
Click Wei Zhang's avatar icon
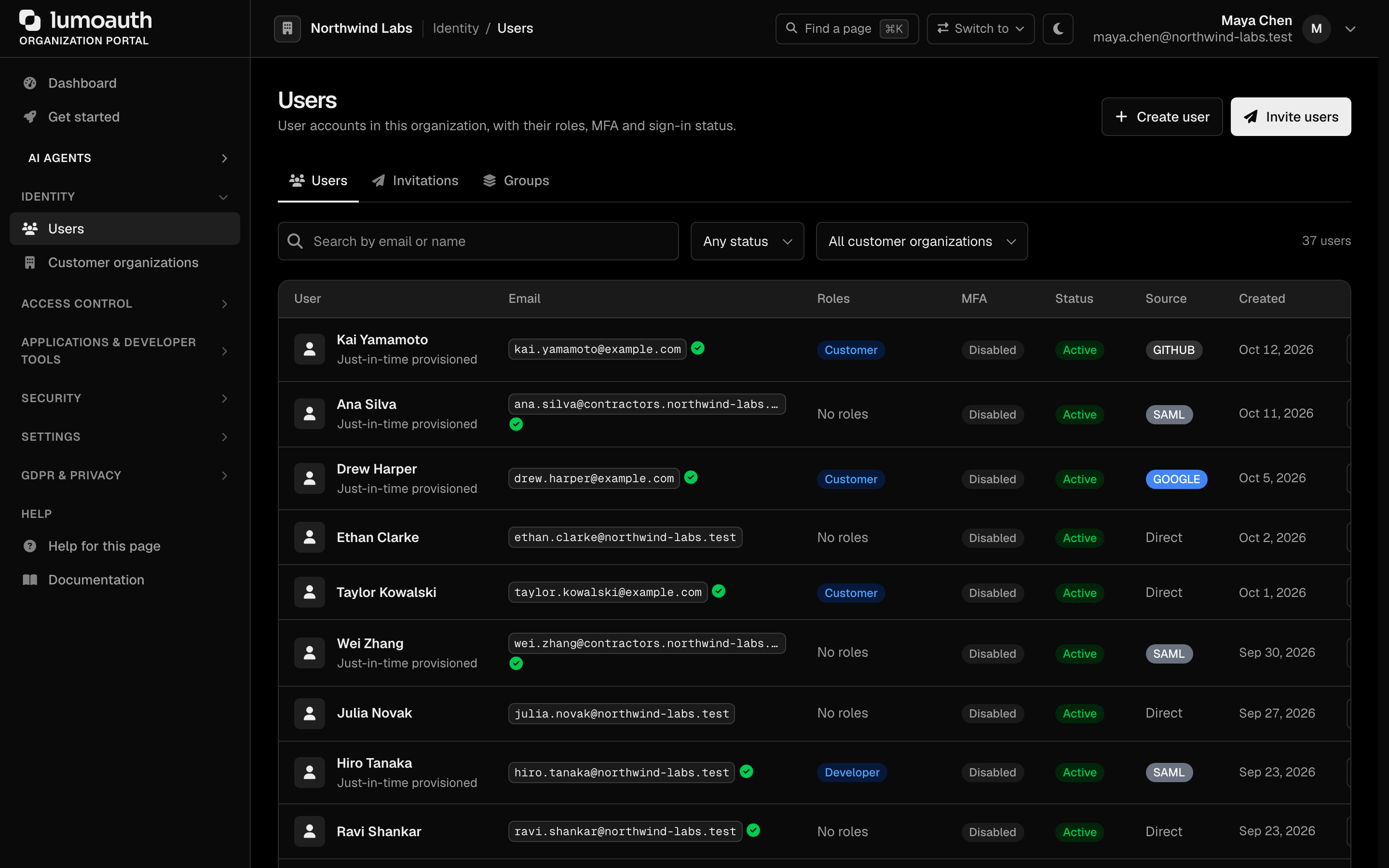pyautogui.click(x=309, y=653)
